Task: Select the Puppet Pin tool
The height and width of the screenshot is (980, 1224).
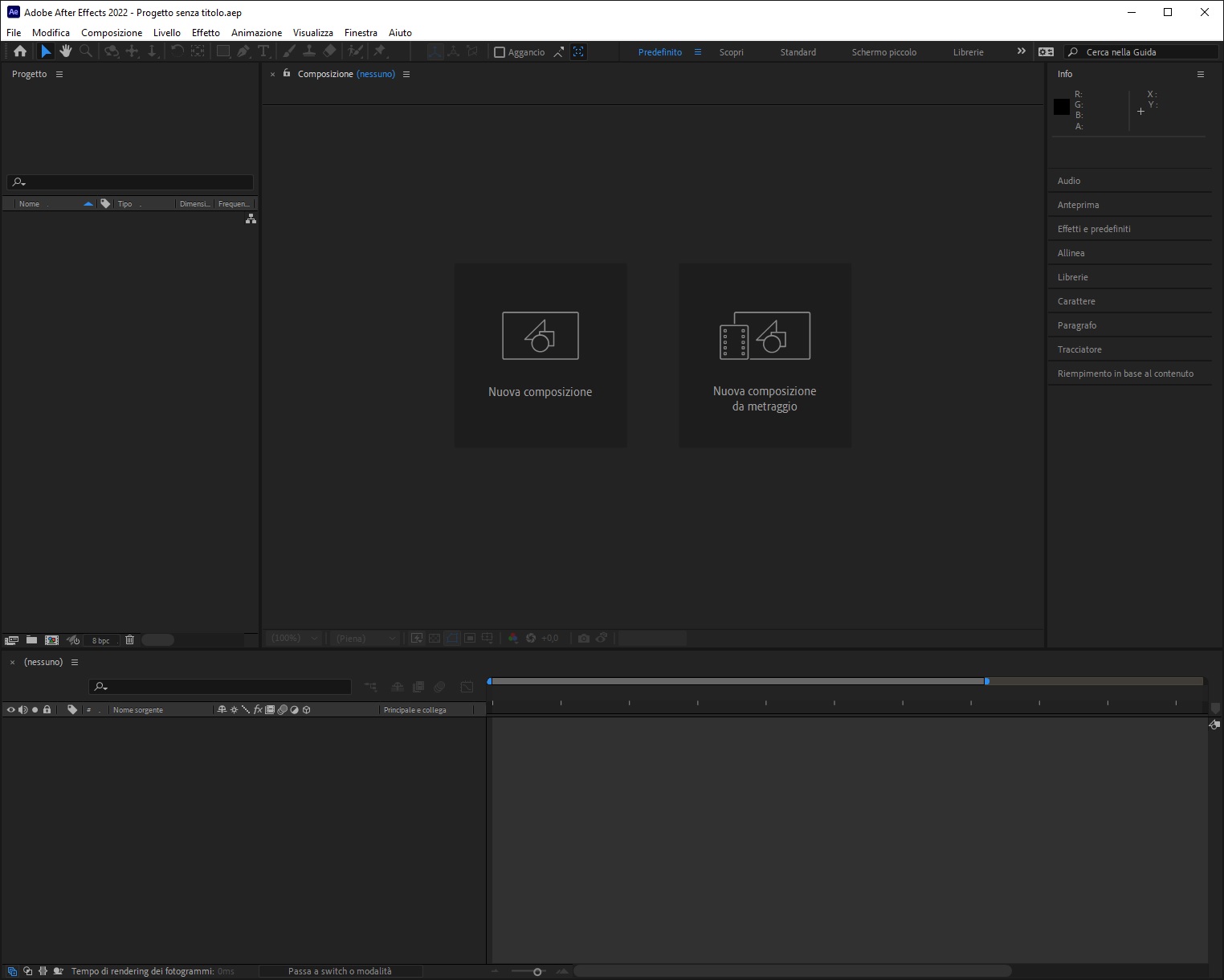Action: [x=380, y=51]
